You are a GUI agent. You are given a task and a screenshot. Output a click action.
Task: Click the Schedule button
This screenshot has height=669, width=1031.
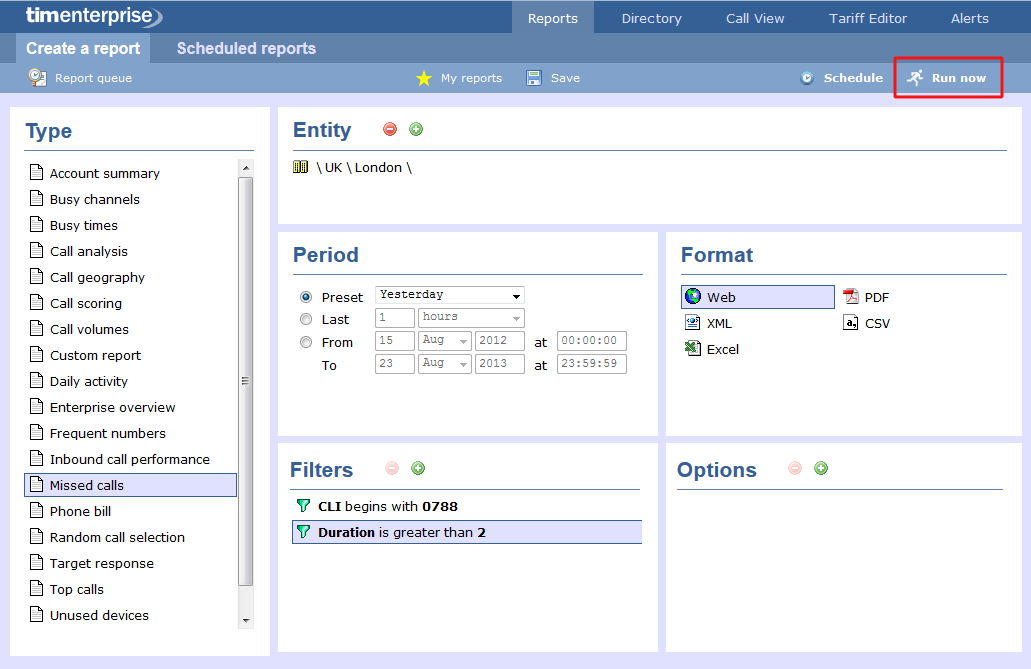pyautogui.click(x=841, y=78)
